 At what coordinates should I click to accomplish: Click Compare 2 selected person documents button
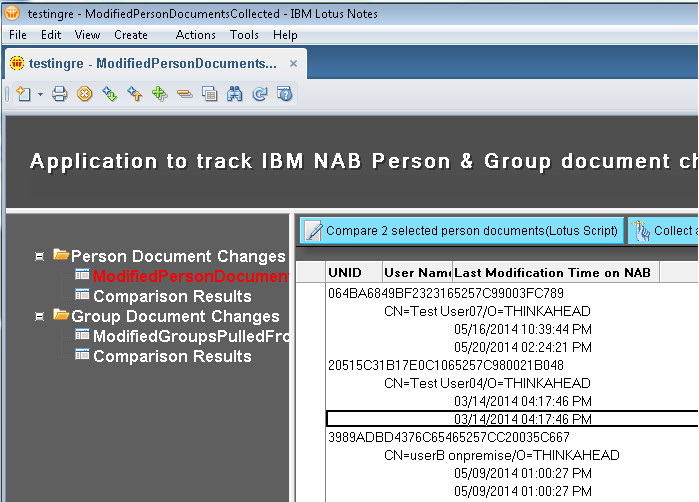pyautogui.click(x=462, y=231)
